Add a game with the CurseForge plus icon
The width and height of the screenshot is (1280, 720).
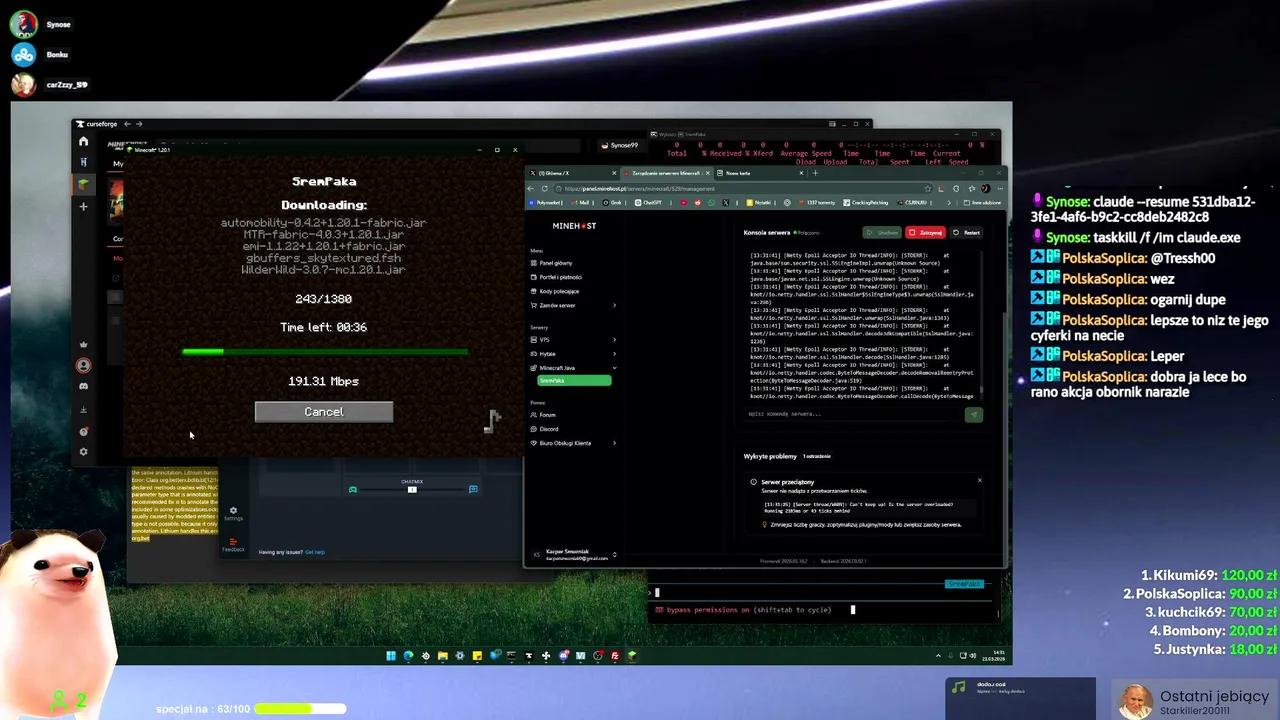pos(83,206)
